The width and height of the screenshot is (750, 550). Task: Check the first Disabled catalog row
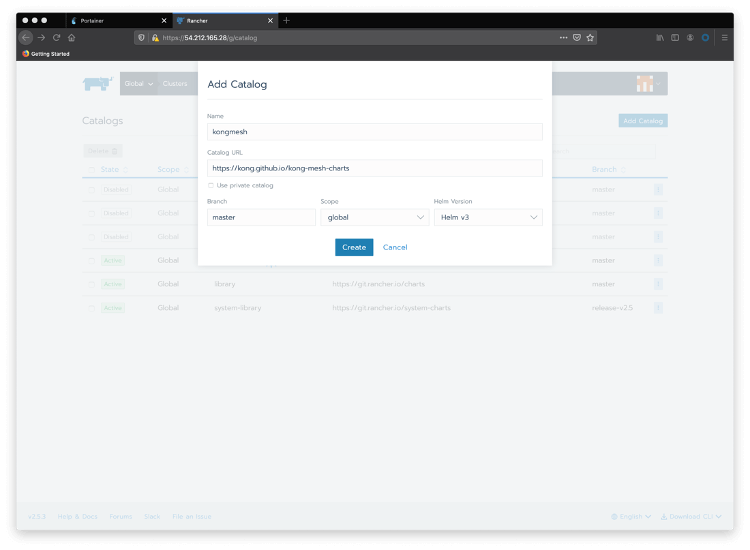tap(91, 190)
